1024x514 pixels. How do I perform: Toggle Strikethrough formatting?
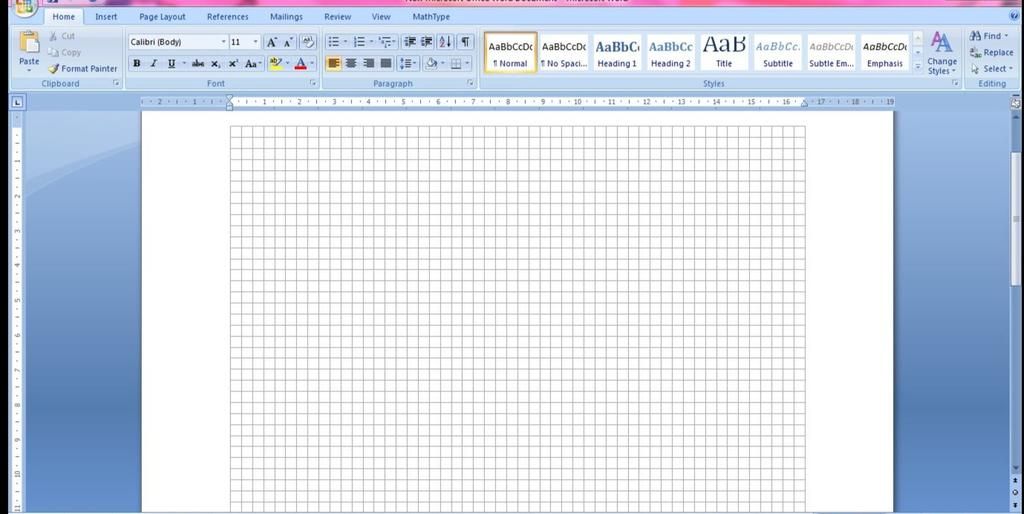click(x=198, y=63)
